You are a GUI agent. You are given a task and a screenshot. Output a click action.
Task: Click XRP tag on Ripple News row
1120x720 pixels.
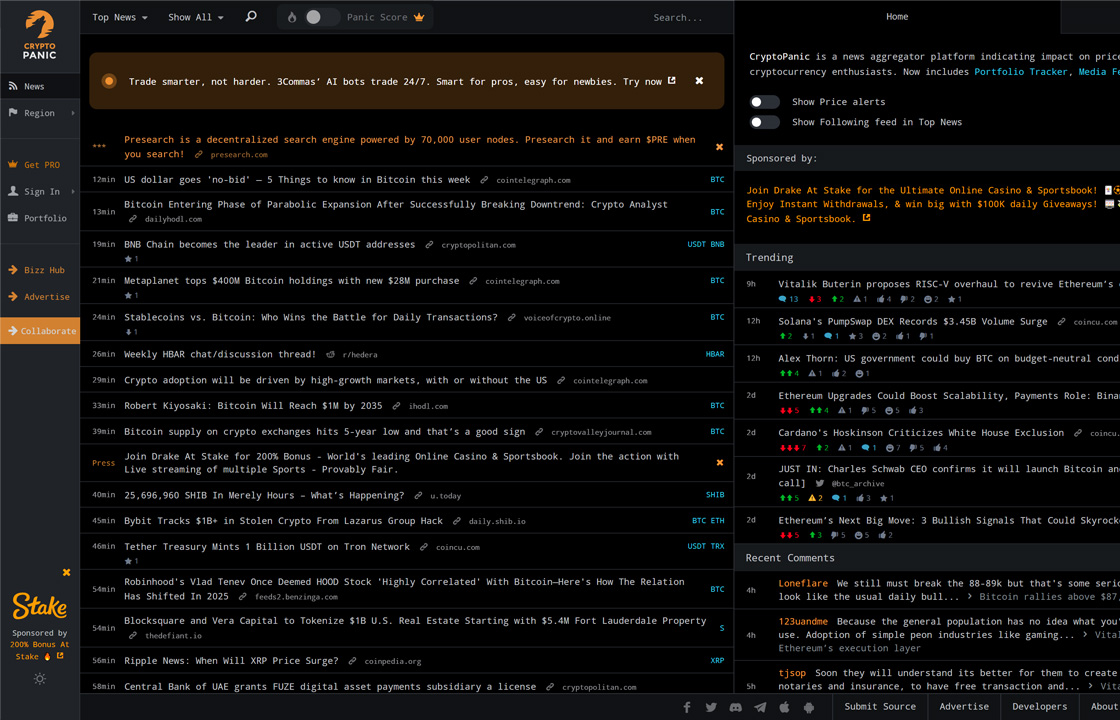(717, 661)
